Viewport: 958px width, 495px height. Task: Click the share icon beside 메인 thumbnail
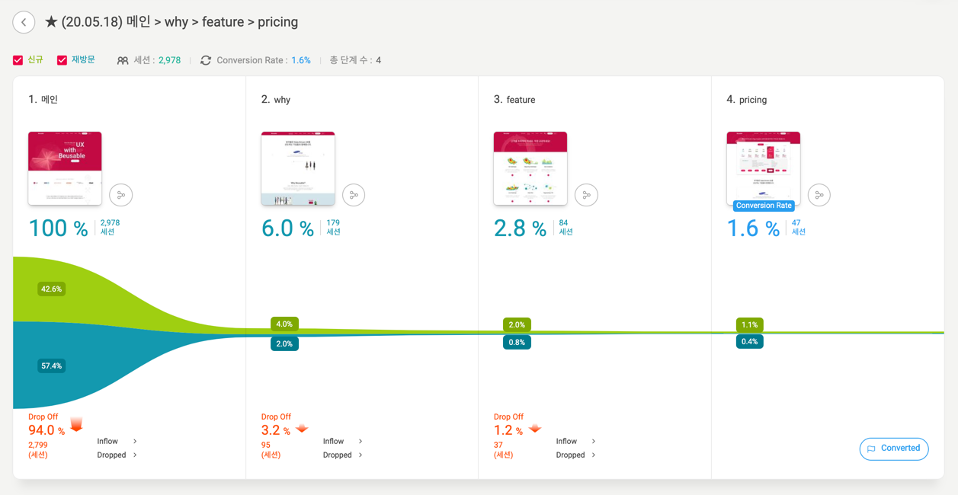coord(121,195)
